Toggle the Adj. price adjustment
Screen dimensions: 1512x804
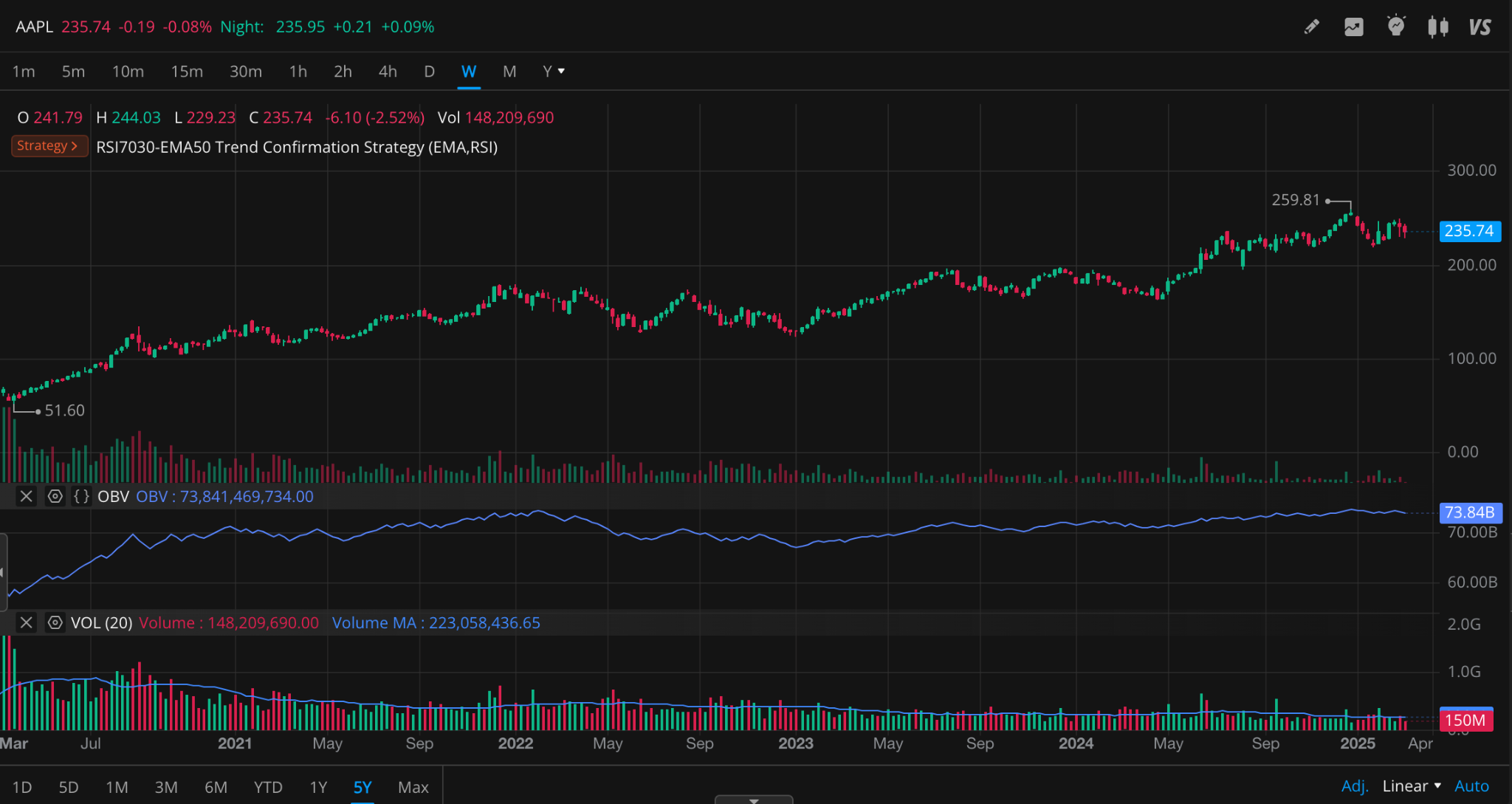coord(1354,786)
